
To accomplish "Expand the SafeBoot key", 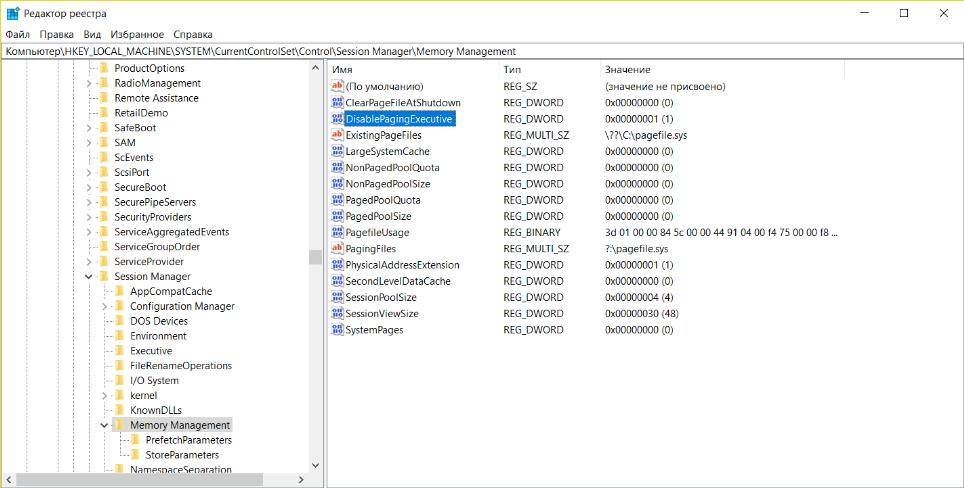I will (x=89, y=128).
